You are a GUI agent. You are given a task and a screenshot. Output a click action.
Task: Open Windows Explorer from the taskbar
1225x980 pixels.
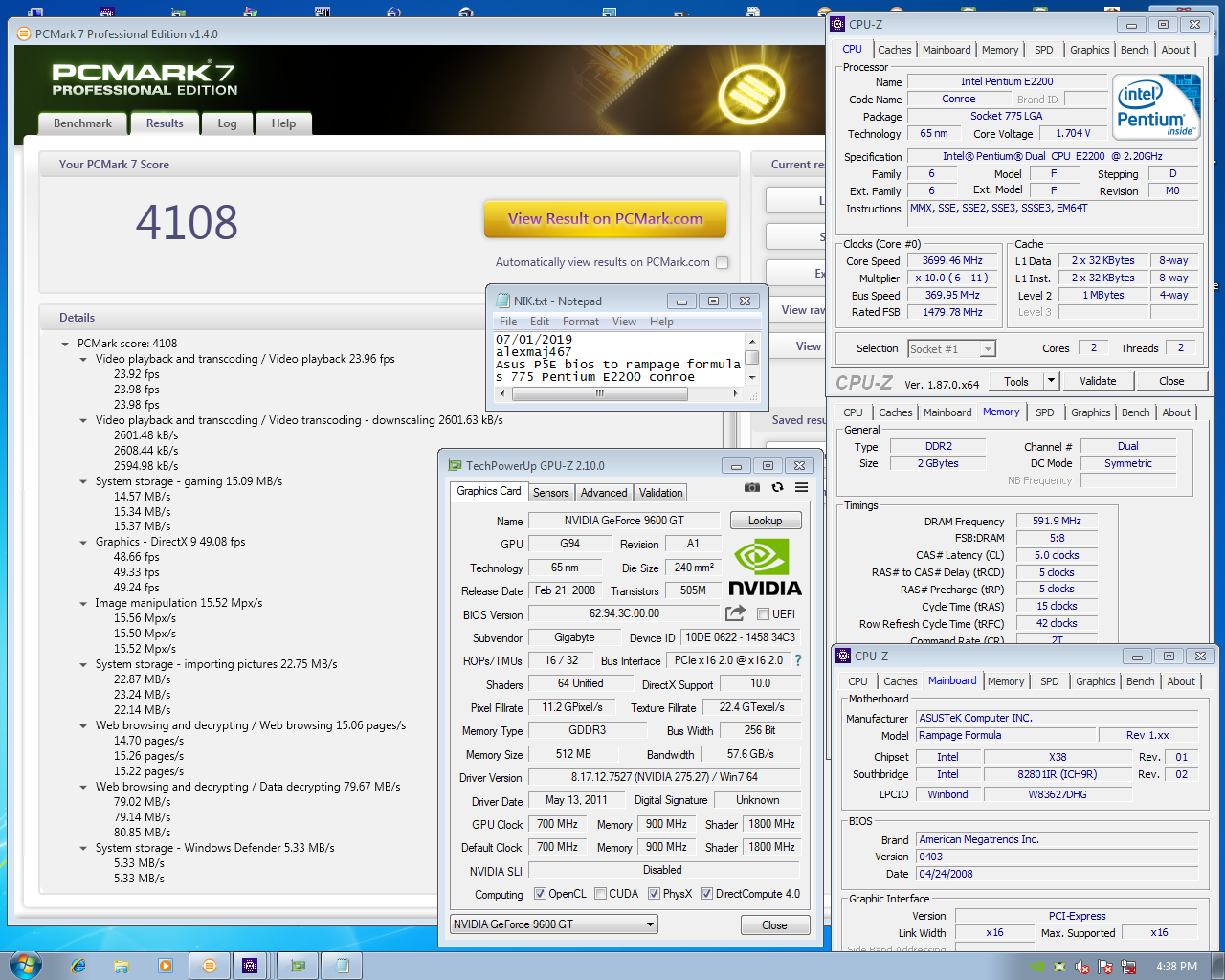click(x=122, y=966)
